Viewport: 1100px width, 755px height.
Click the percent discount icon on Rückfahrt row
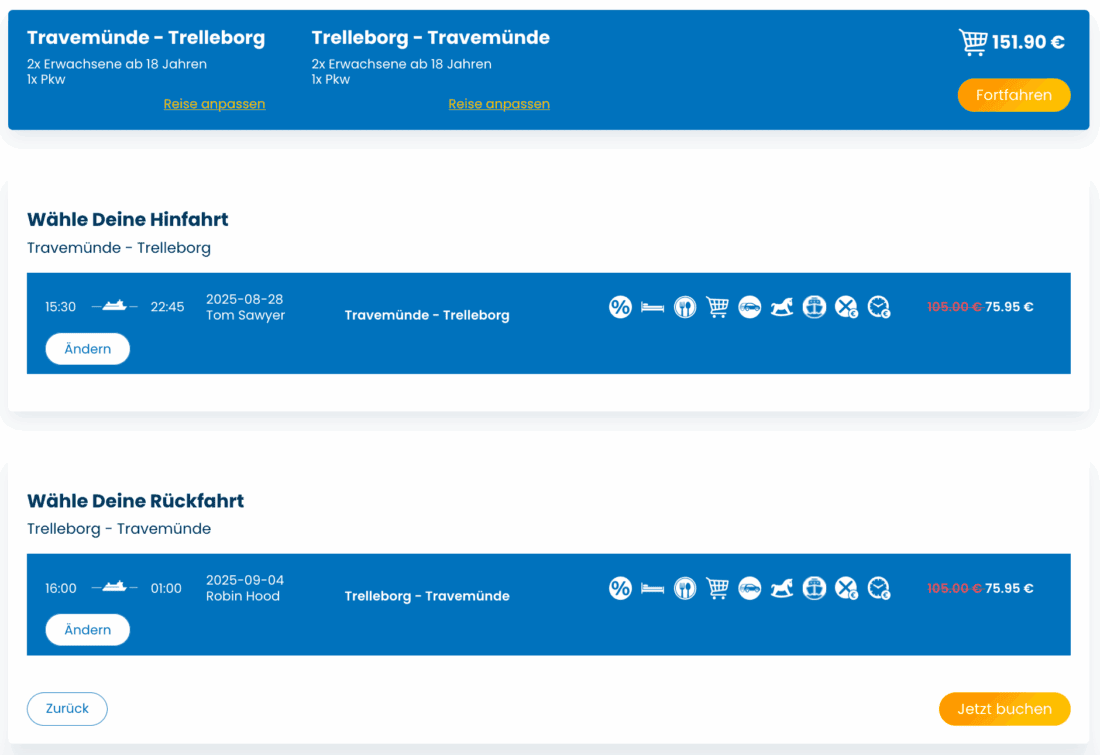click(x=621, y=588)
